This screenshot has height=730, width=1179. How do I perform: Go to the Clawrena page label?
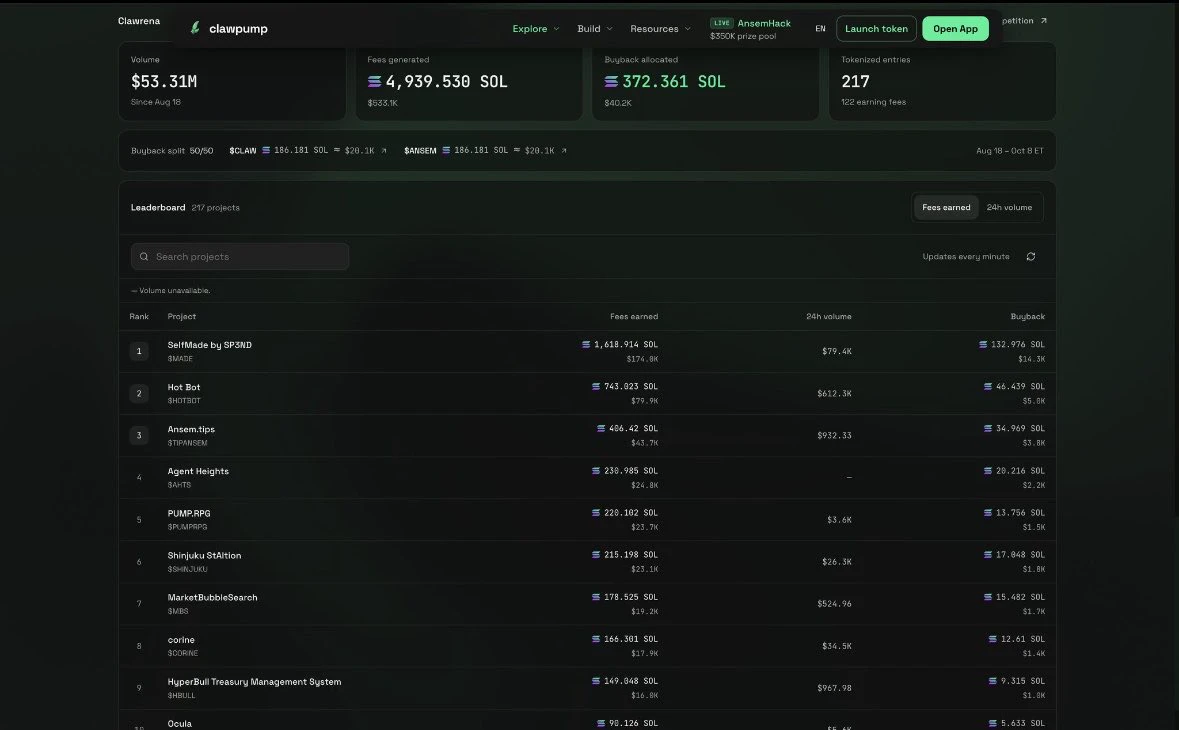coord(139,21)
